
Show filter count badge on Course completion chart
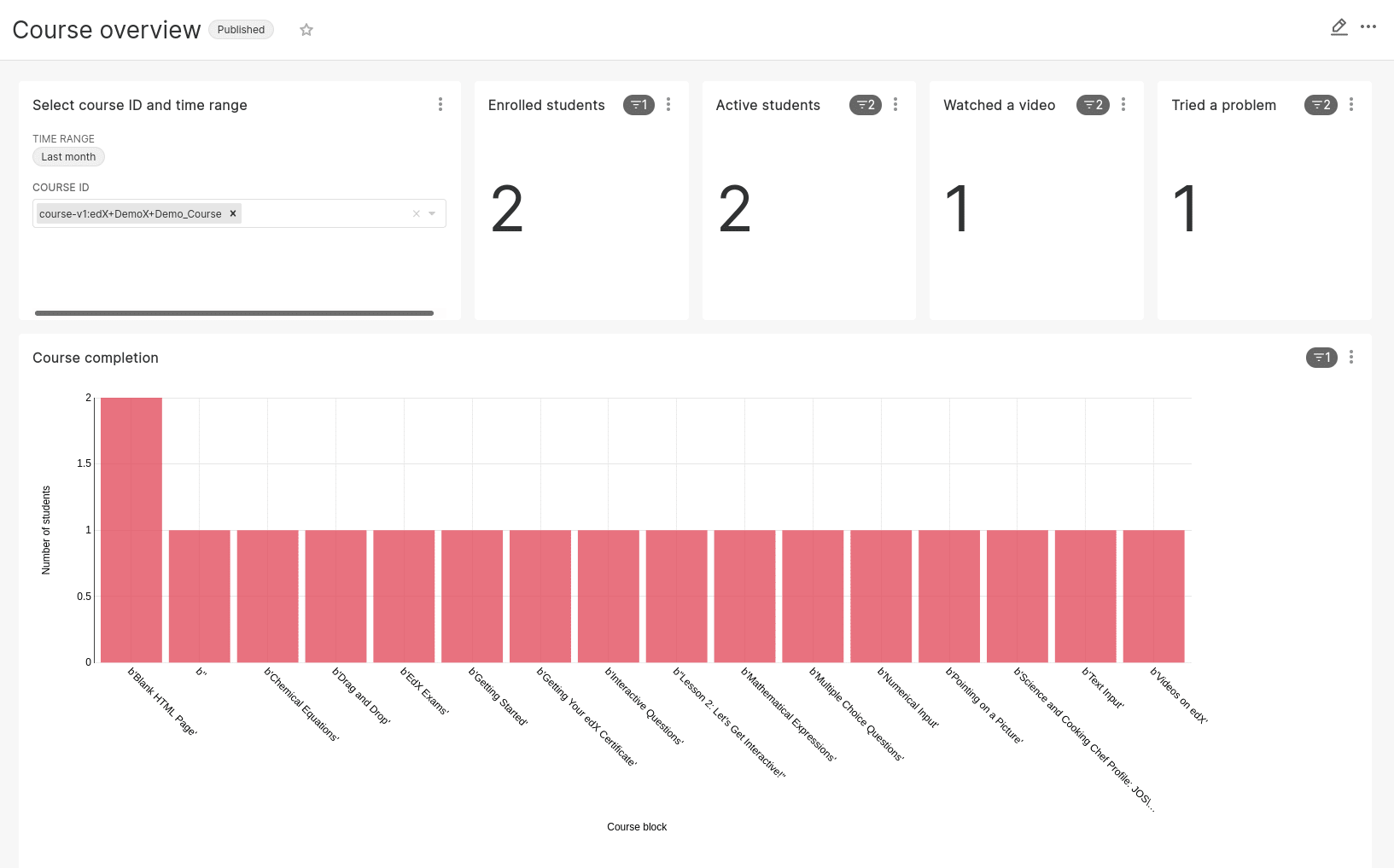1321,358
